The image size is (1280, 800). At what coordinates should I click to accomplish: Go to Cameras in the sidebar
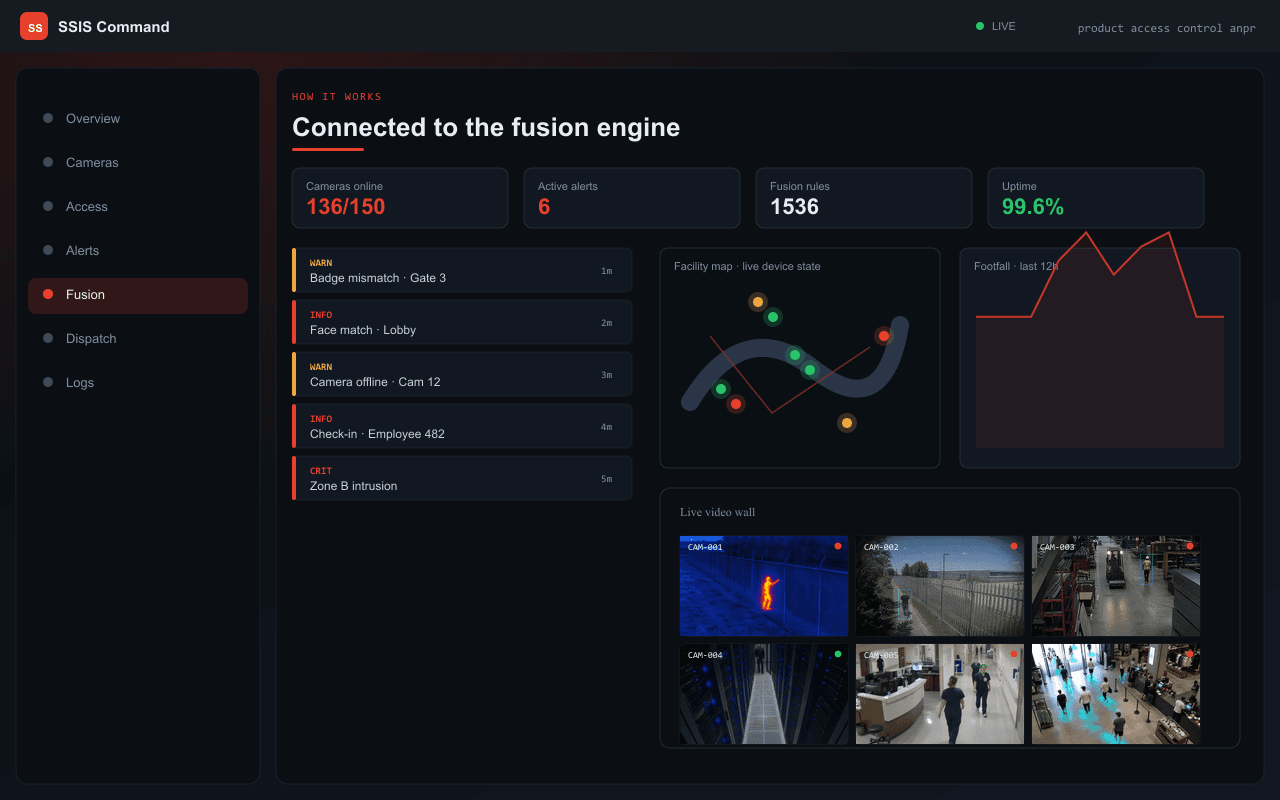pyautogui.click(x=138, y=162)
